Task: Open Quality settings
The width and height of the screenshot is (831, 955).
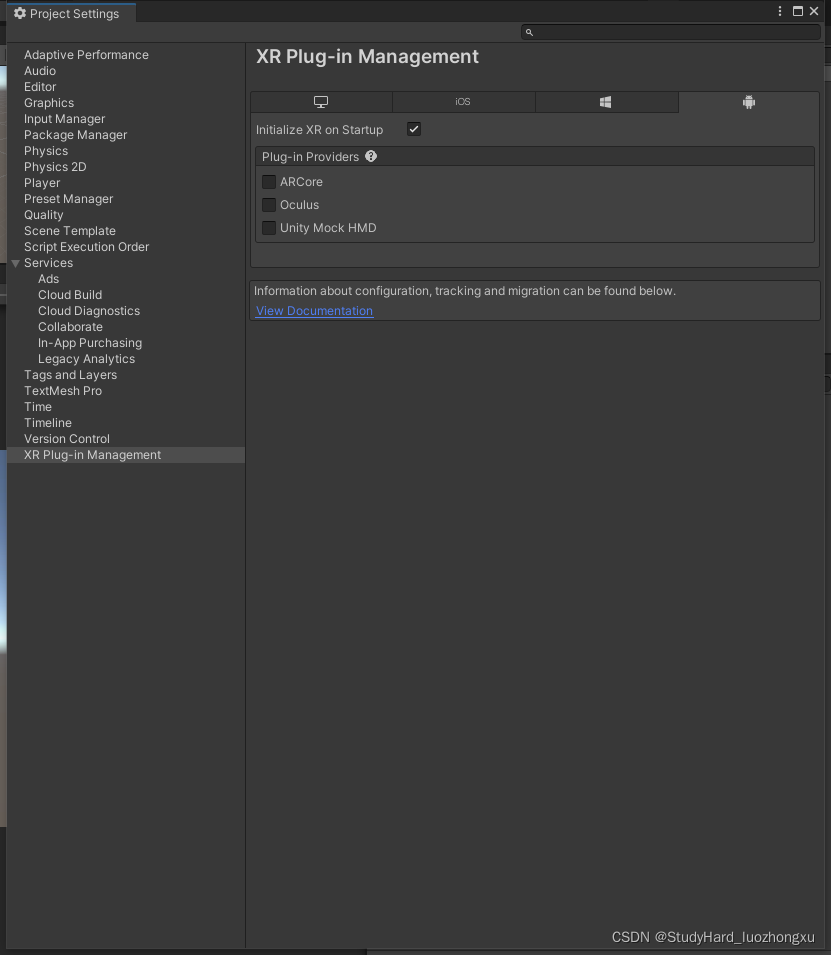Action: [x=43, y=215]
